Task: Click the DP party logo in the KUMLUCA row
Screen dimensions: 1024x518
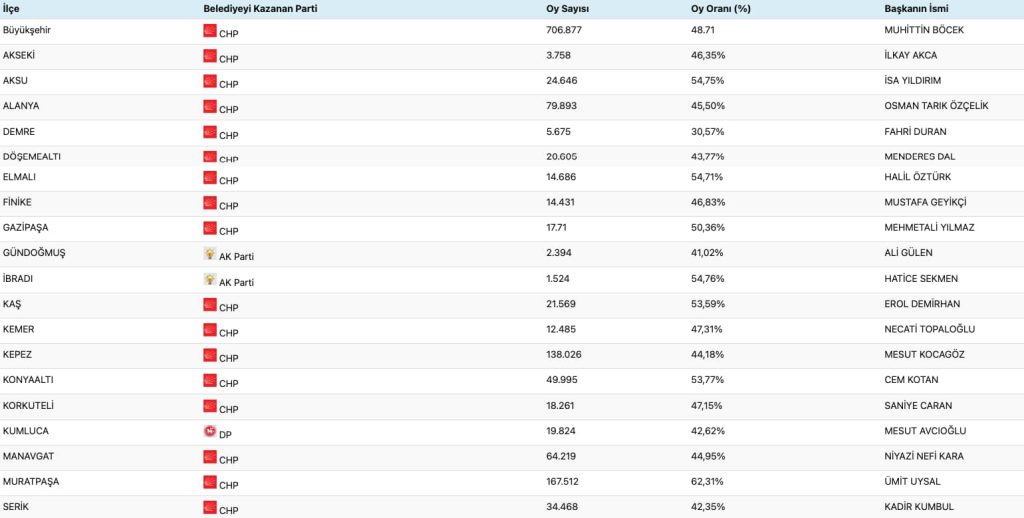Action: (x=210, y=432)
